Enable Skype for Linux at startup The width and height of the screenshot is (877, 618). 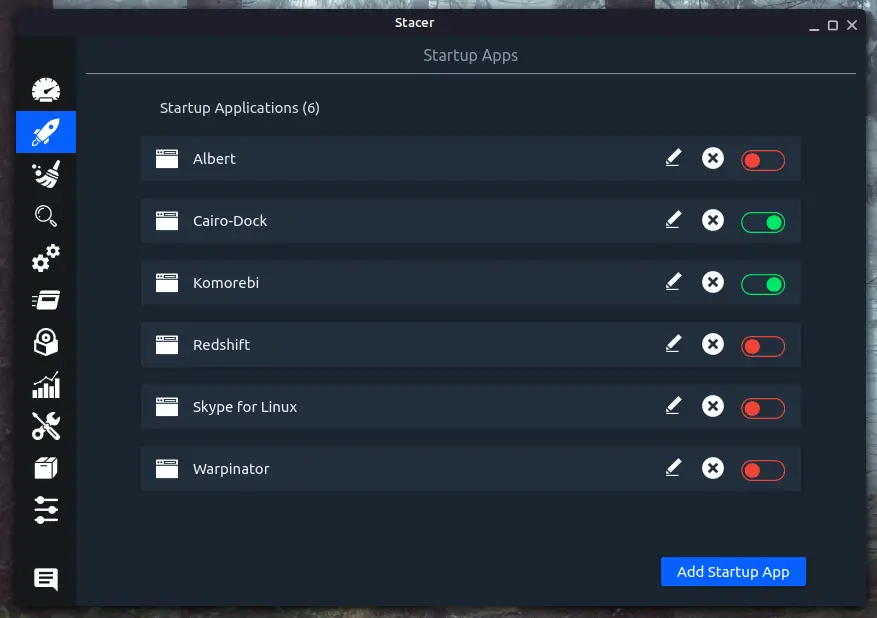pyautogui.click(x=763, y=409)
